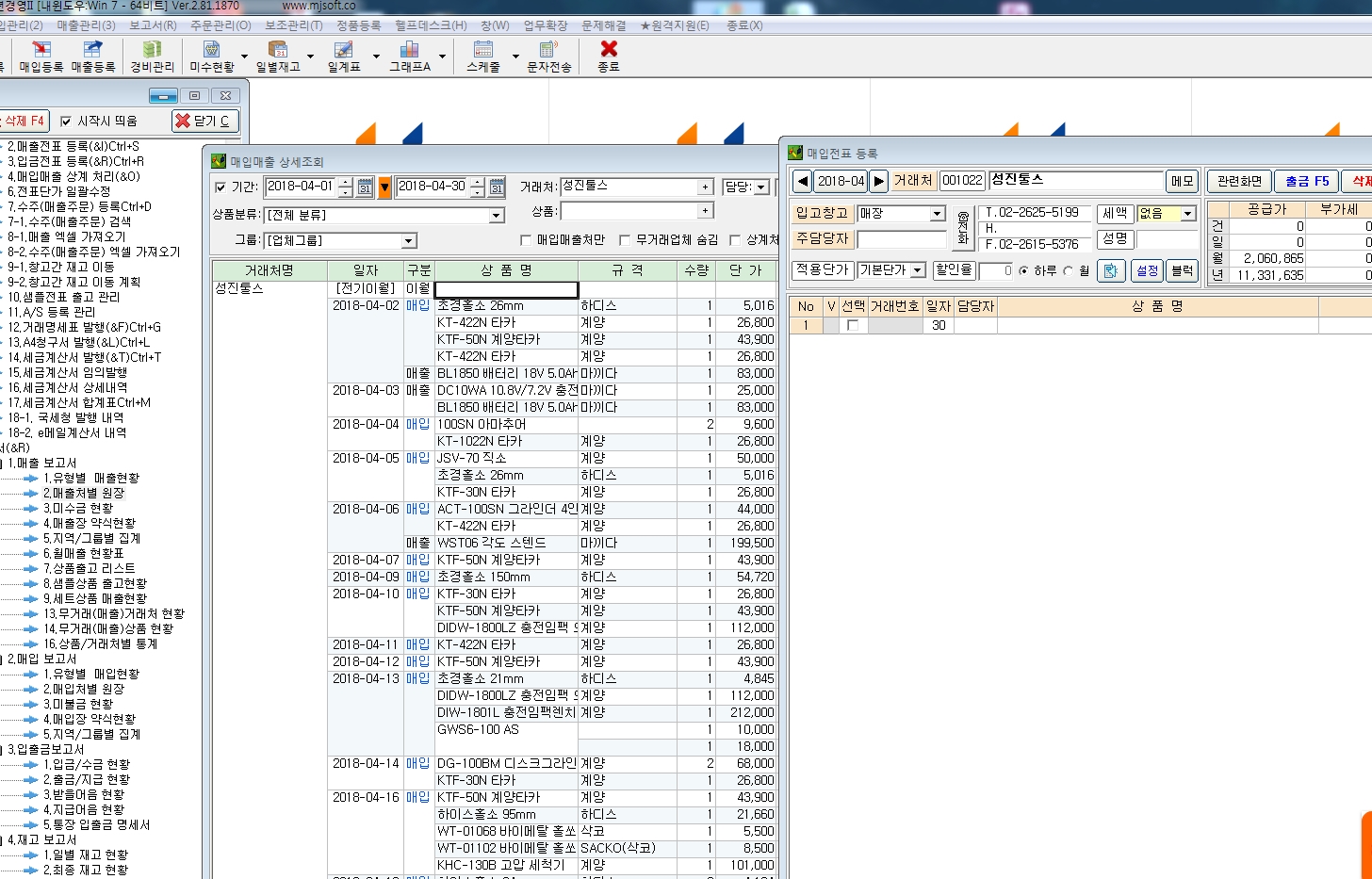This screenshot has height=879, width=1372.
Task: Click the 매입매출 상세조회 window title icon
Action: 219,161
